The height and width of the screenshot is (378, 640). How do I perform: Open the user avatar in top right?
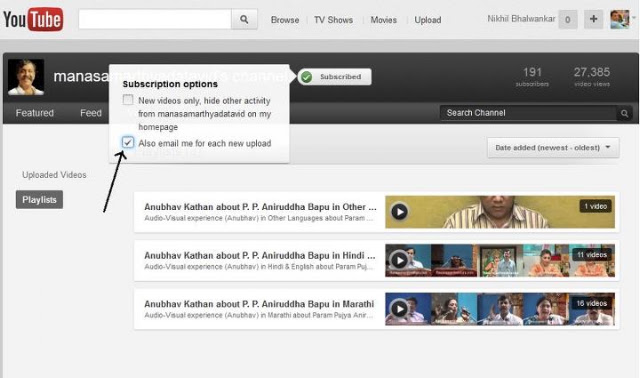coord(620,19)
